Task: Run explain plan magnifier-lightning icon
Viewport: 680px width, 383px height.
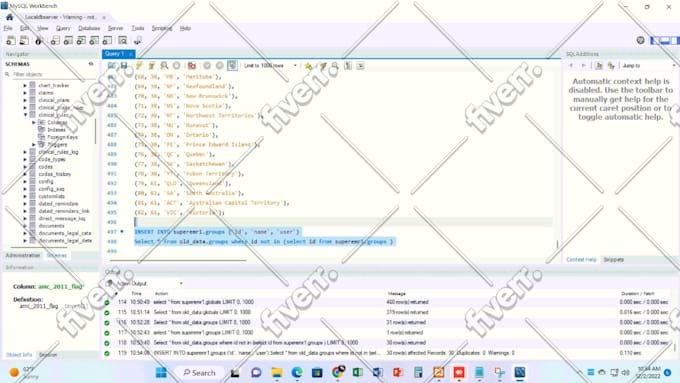Action: [x=164, y=65]
